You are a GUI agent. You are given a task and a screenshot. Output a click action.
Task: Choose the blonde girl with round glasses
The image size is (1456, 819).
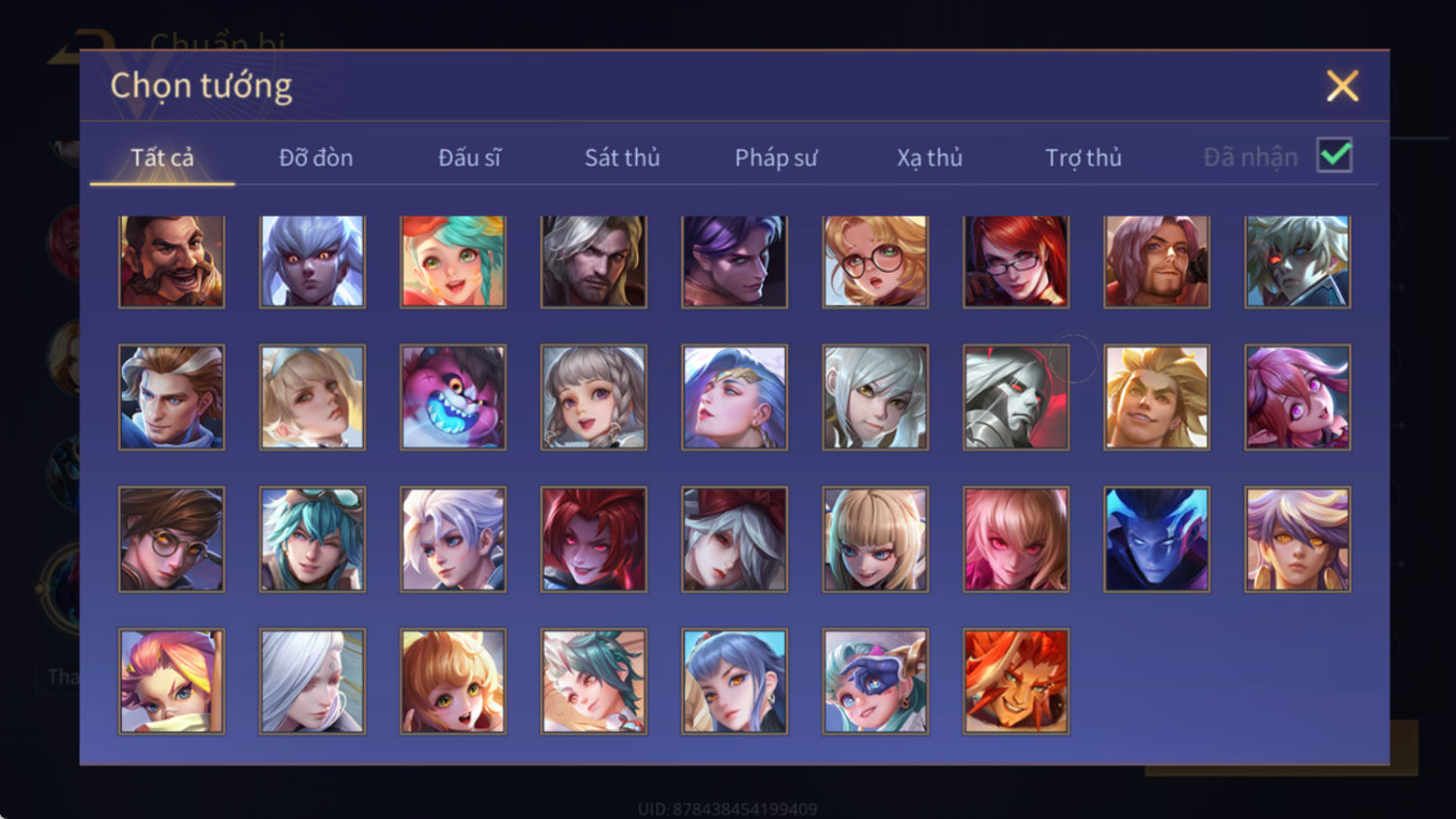875,261
